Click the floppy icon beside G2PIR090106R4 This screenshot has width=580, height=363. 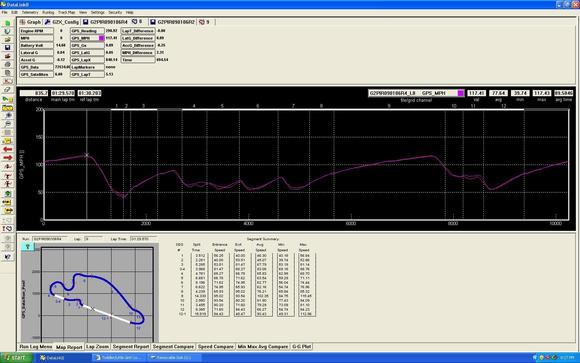(x=85, y=22)
